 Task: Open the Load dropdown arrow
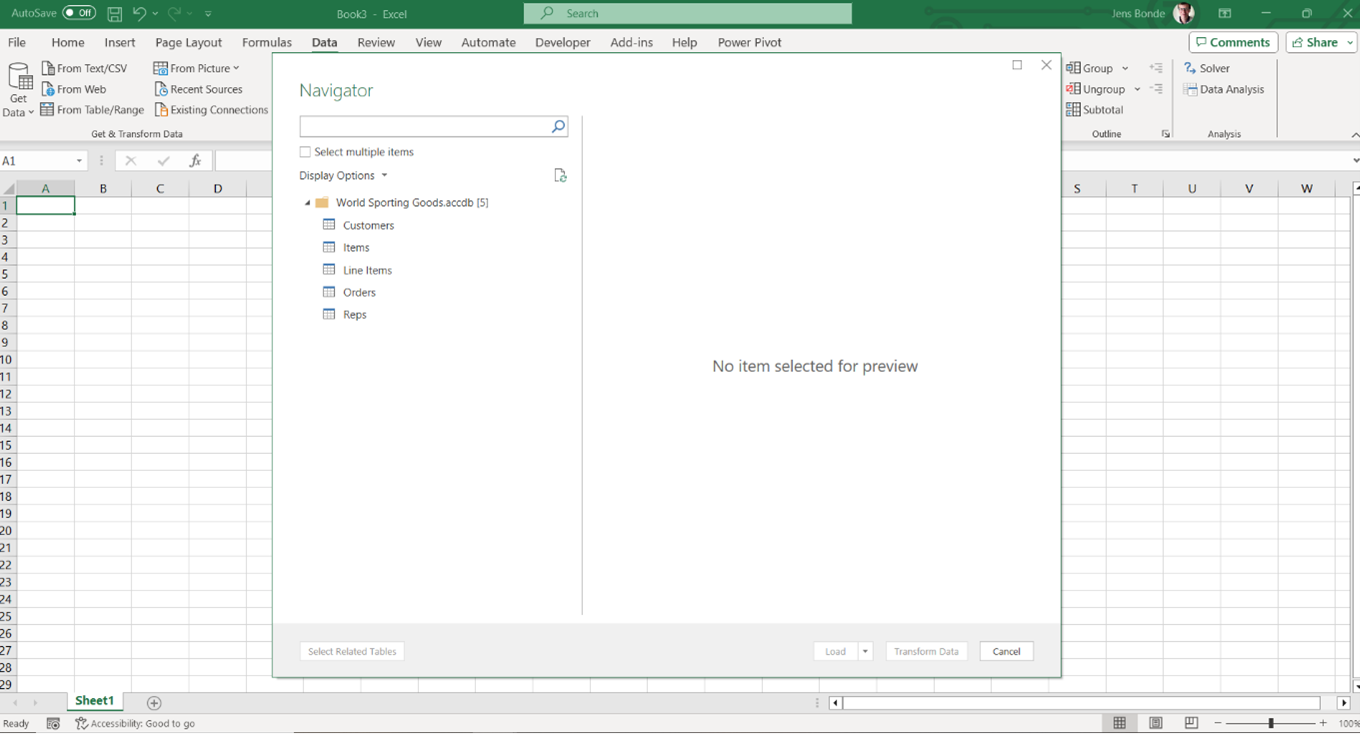[866, 651]
